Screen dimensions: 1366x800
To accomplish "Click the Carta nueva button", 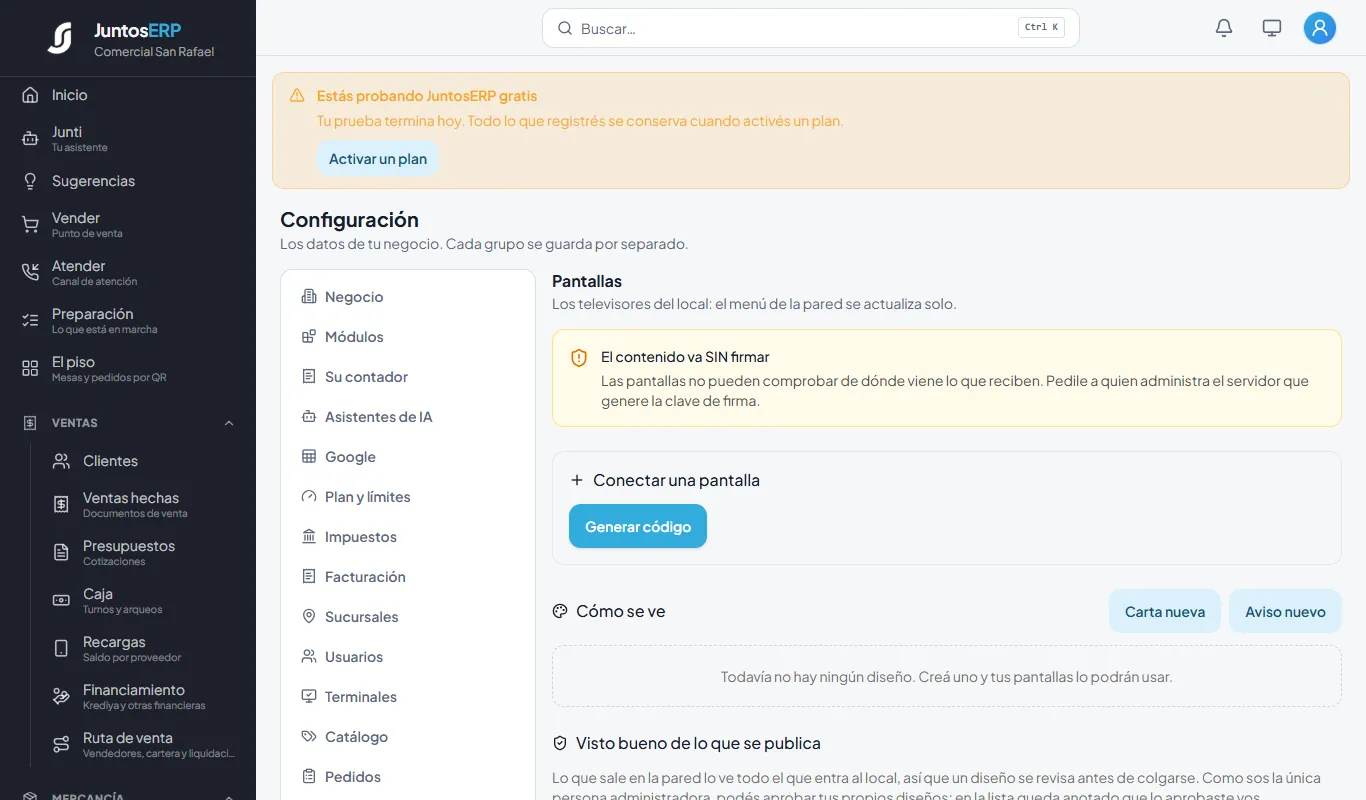I will (1165, 611).
